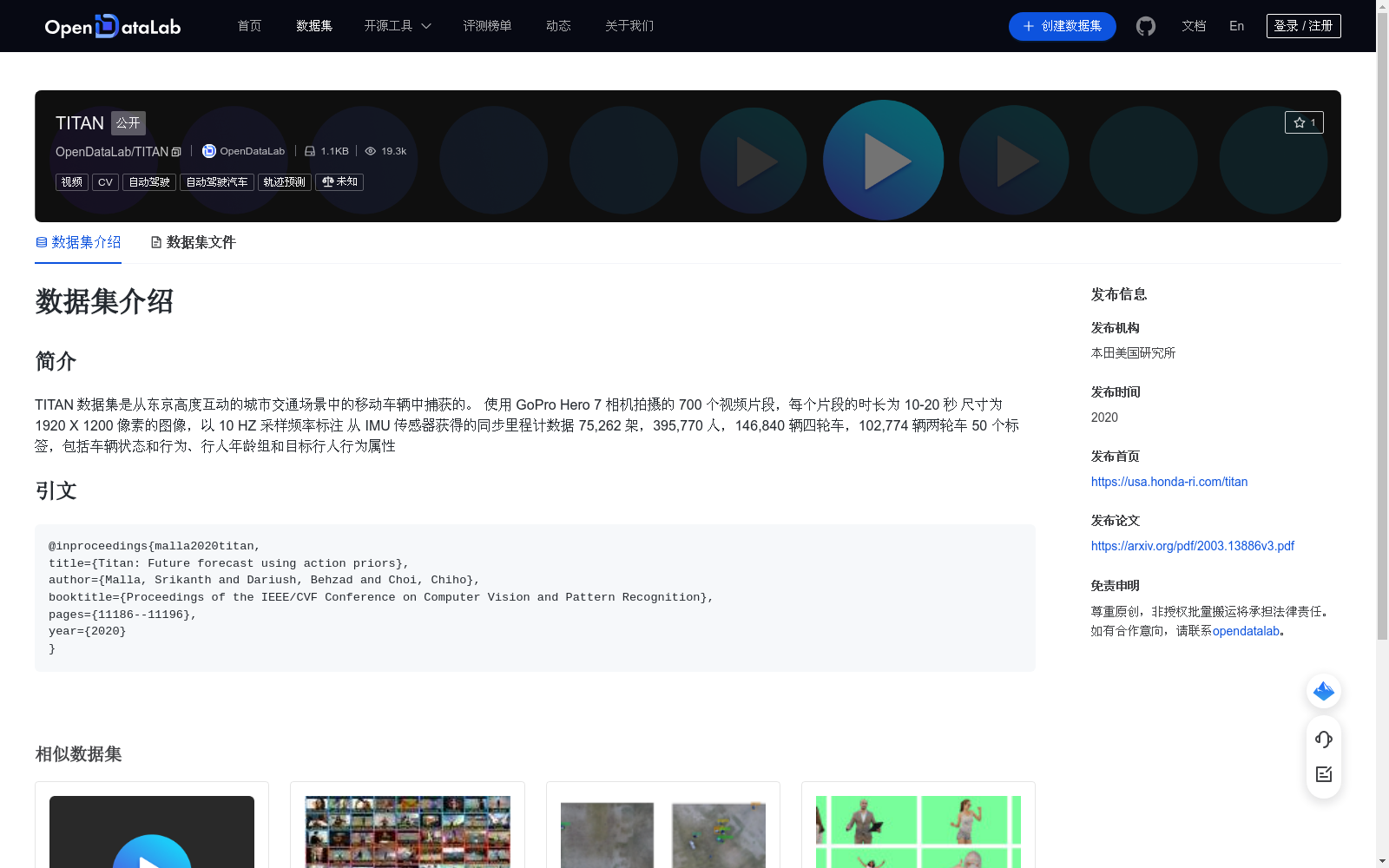
Task: Switch to the 数据集文件 tab
Action: click(193, 242)
